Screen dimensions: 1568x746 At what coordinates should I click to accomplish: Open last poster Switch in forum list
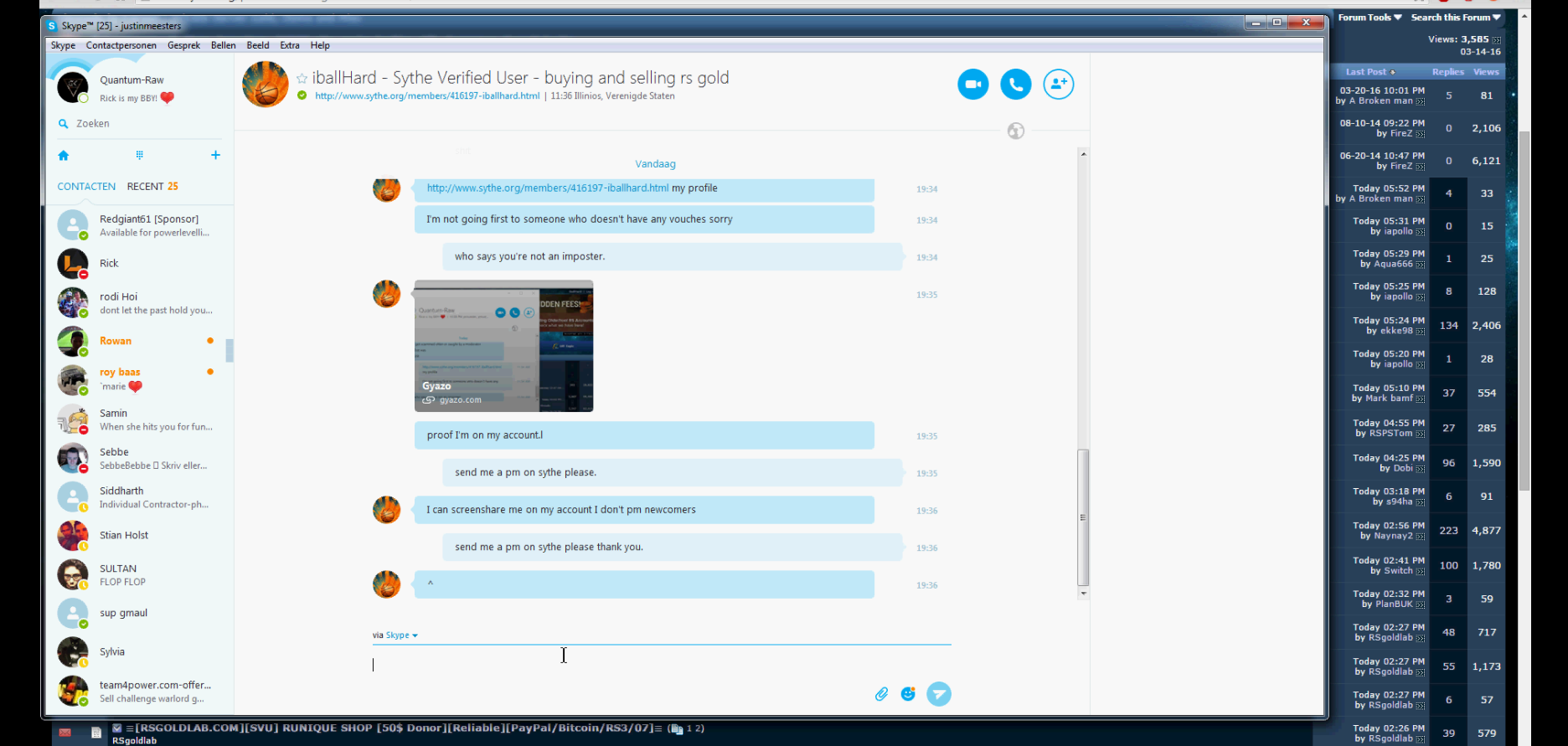pos(1398,571)
